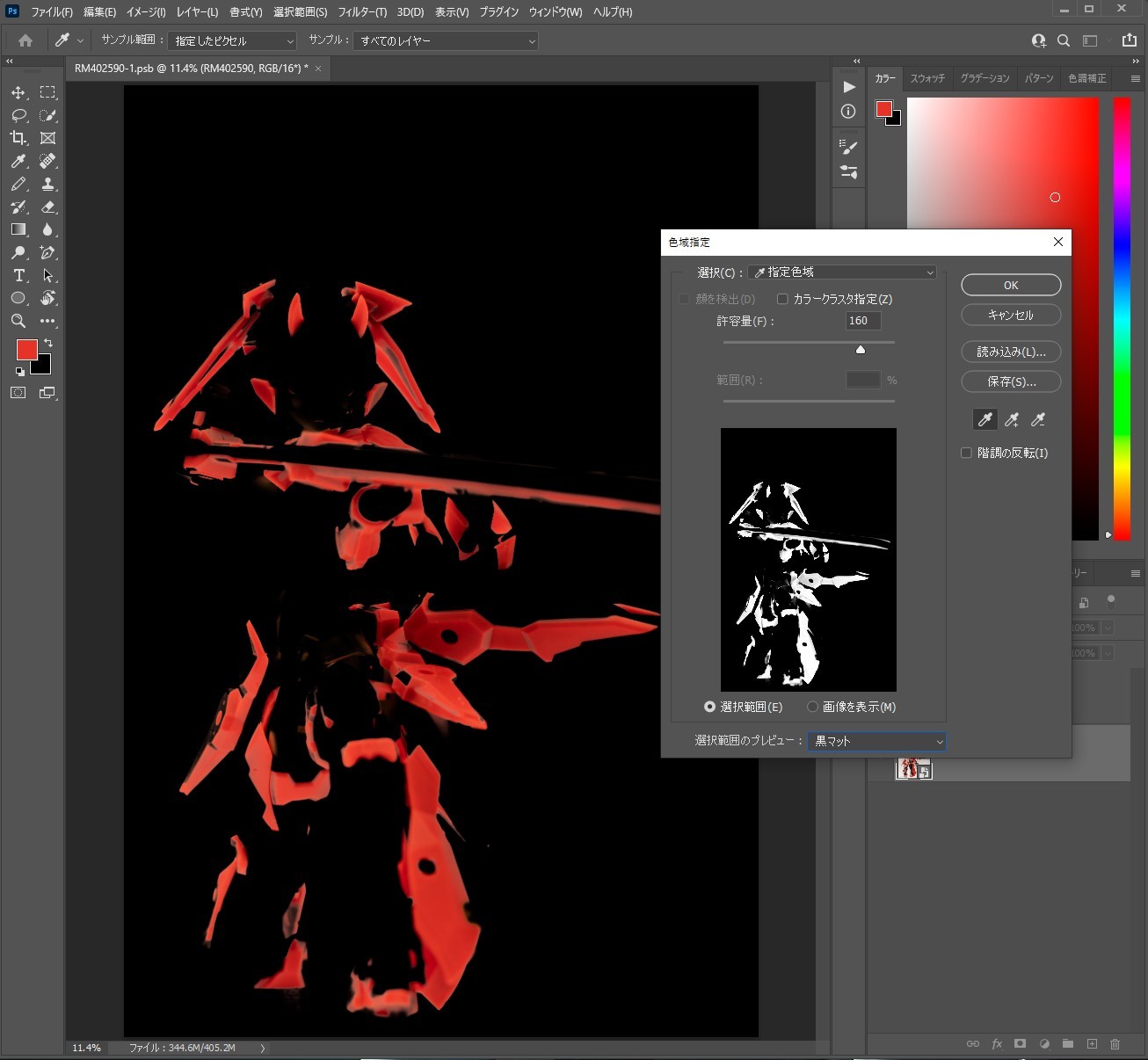Toggle Quick Mask mode icon
This screenshot has height=1060, width=1148.
point(18,393)
